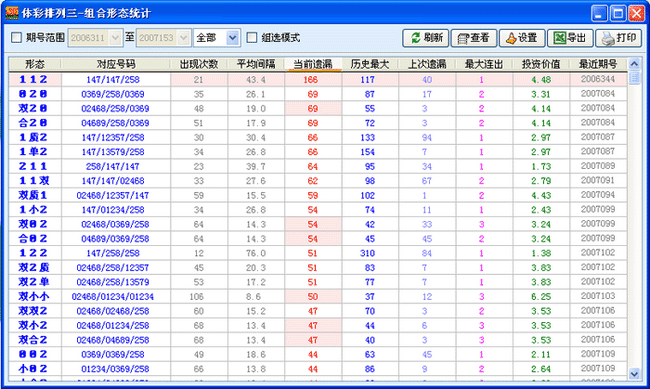The image size is (650, 389).
Task: Enable the 期号范围 checkbox
Action: click(16, 38)
